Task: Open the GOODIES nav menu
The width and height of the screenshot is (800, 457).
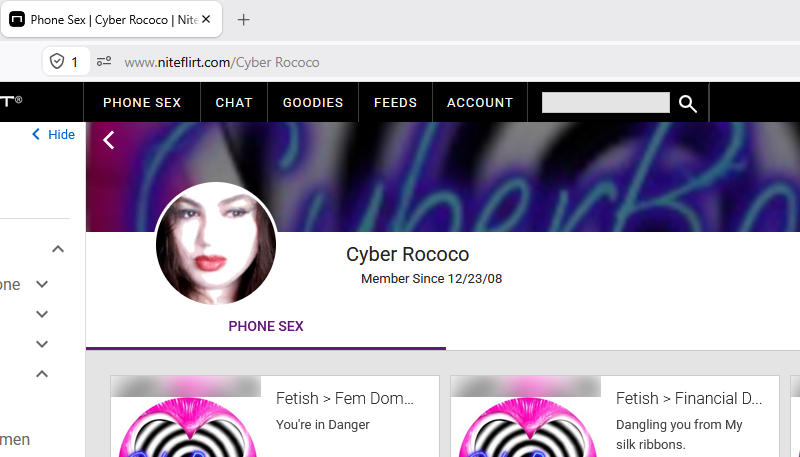Action: 313,103
